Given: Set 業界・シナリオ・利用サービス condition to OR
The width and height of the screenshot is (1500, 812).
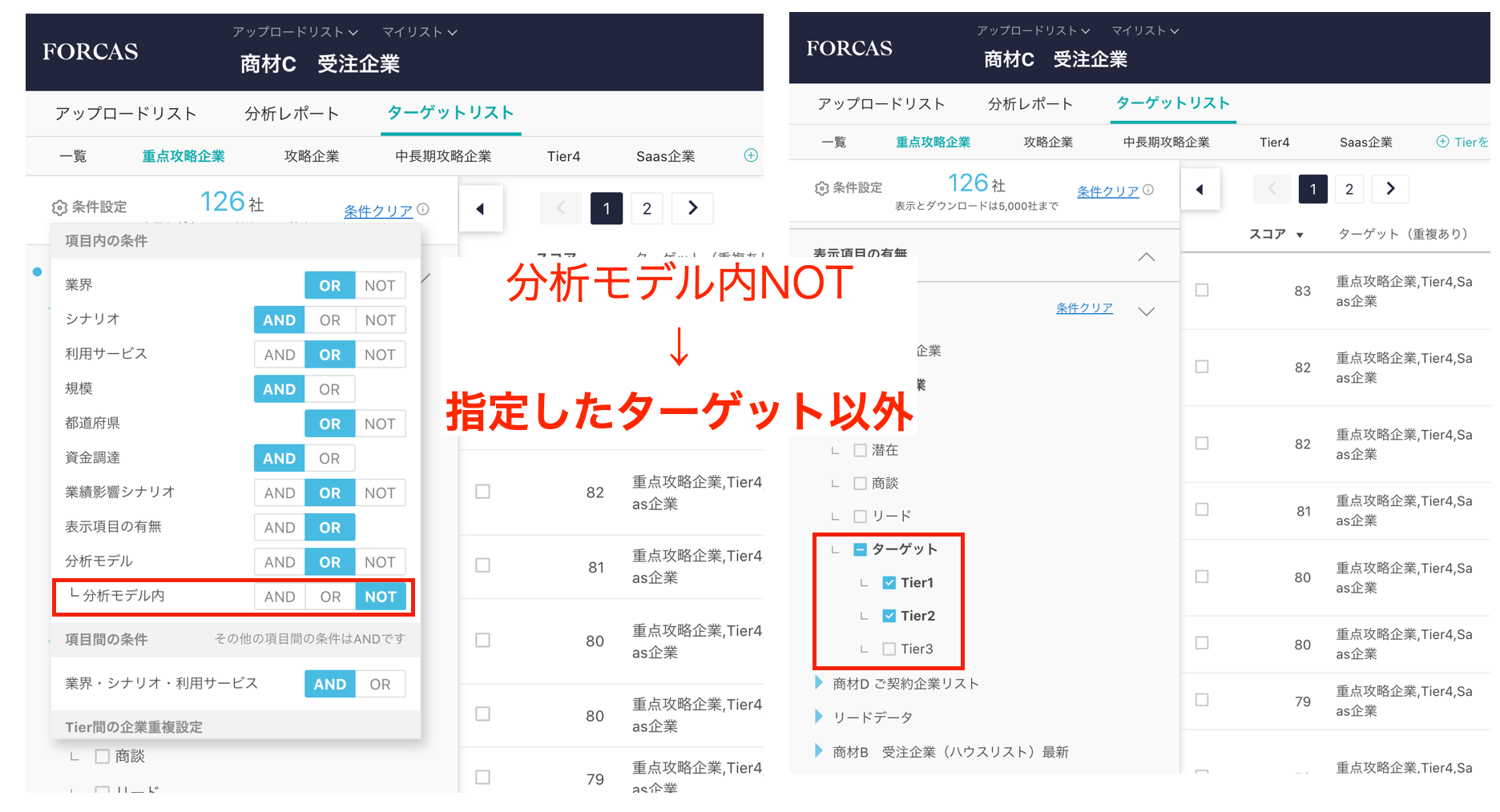Looking at the screenshot, I should tap(380, 685).
